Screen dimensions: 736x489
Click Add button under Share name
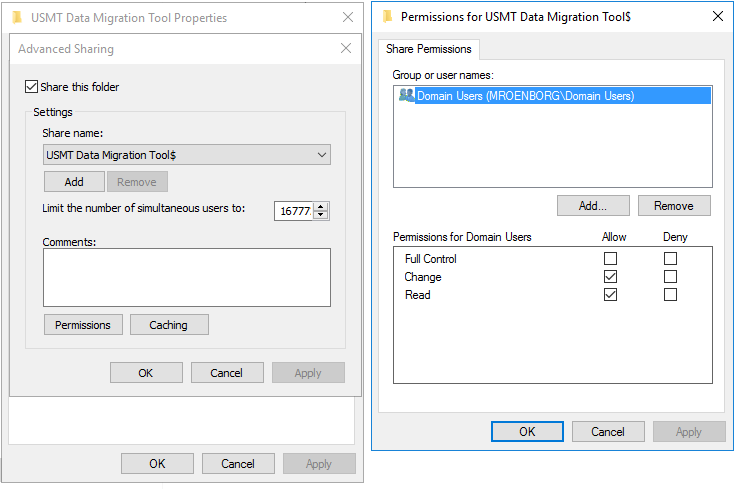pyautogui.click(x=74, y=182)
